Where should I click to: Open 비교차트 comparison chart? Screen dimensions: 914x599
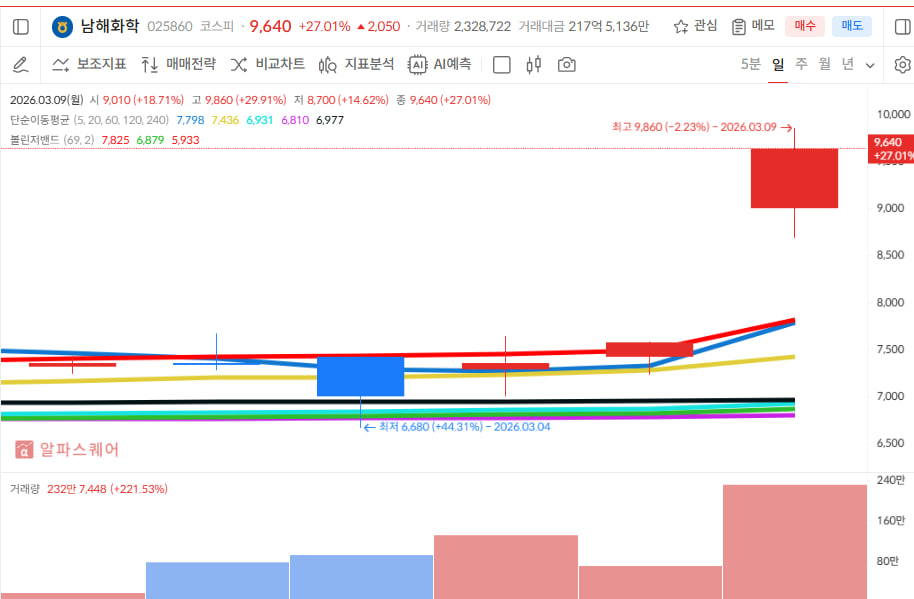click(268, 65)
